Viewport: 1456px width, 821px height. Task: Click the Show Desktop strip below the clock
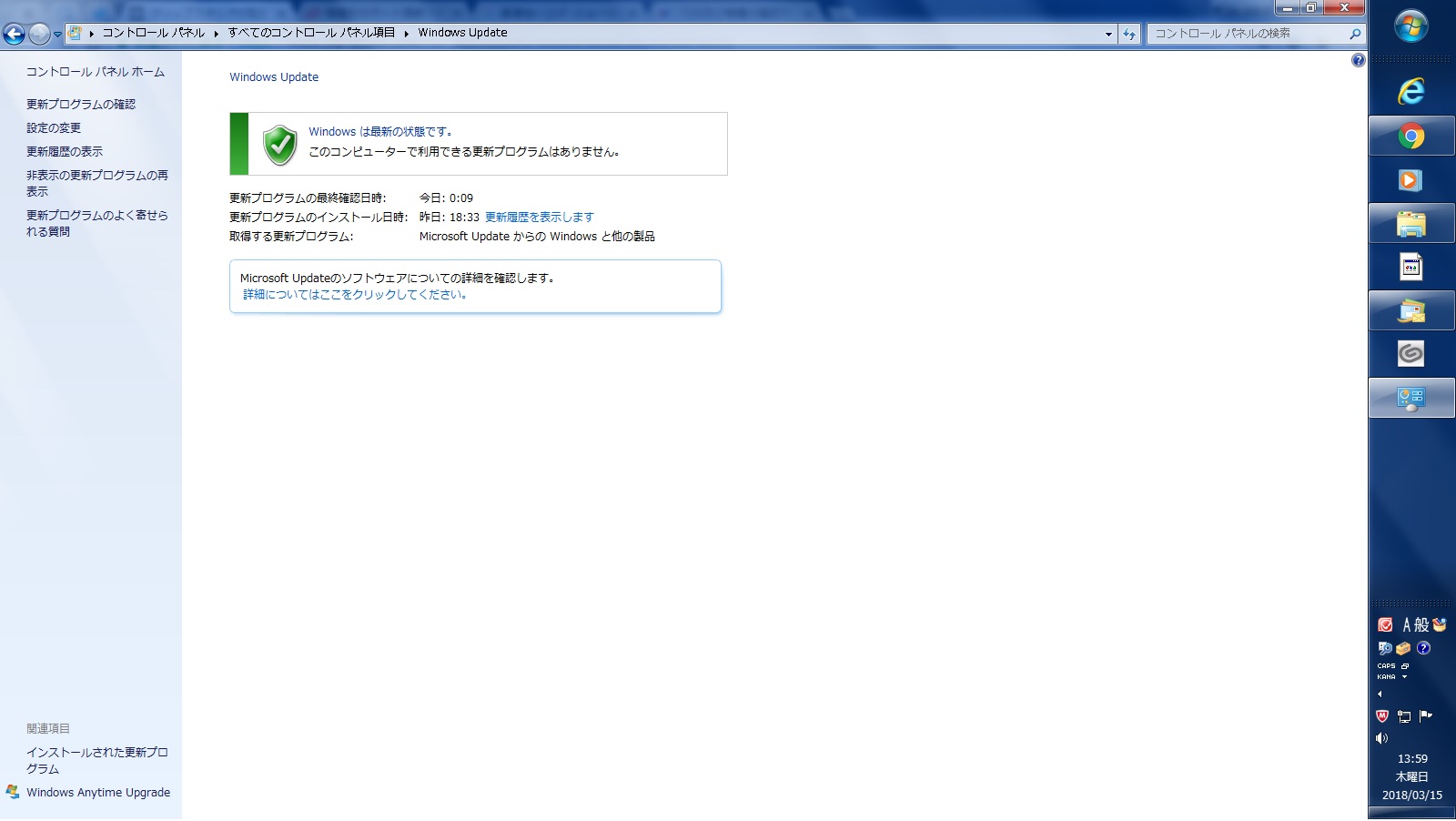(1412, 815)
